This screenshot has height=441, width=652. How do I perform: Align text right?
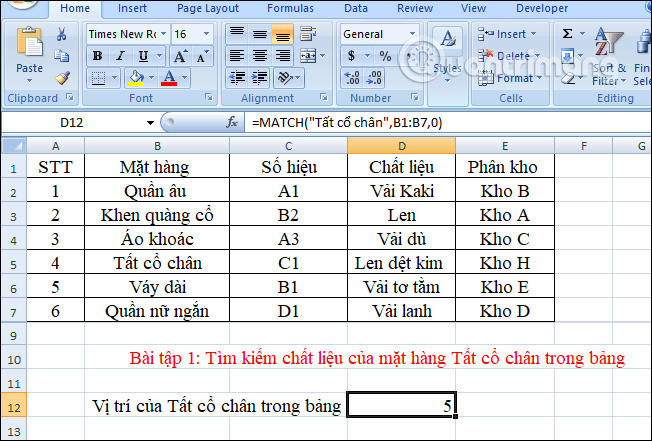point(283,56)
